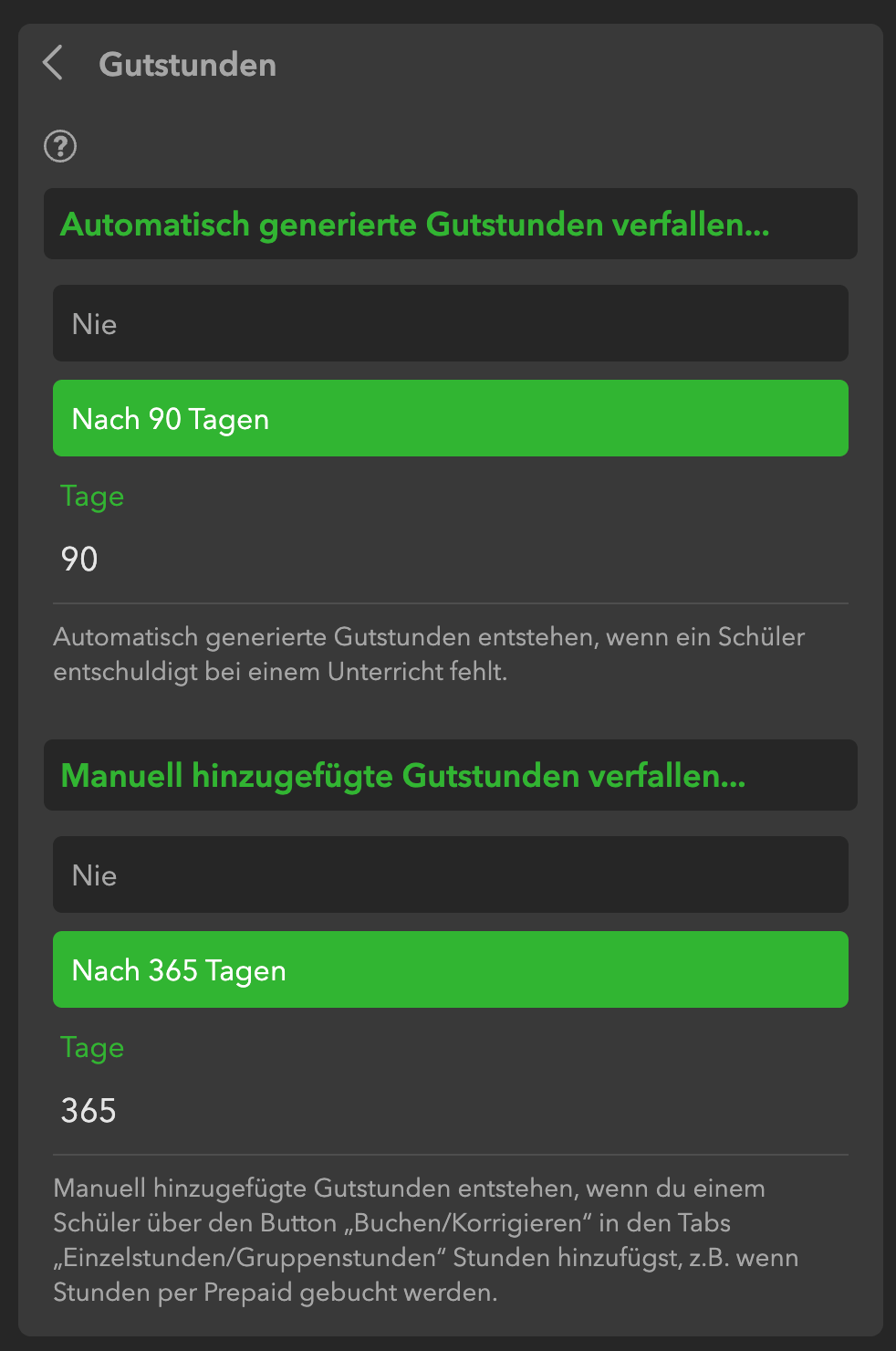Select "Nie" for manually added Gutstunden
The height and width of the screenshot is (1351, 896).
pos(451,875)
